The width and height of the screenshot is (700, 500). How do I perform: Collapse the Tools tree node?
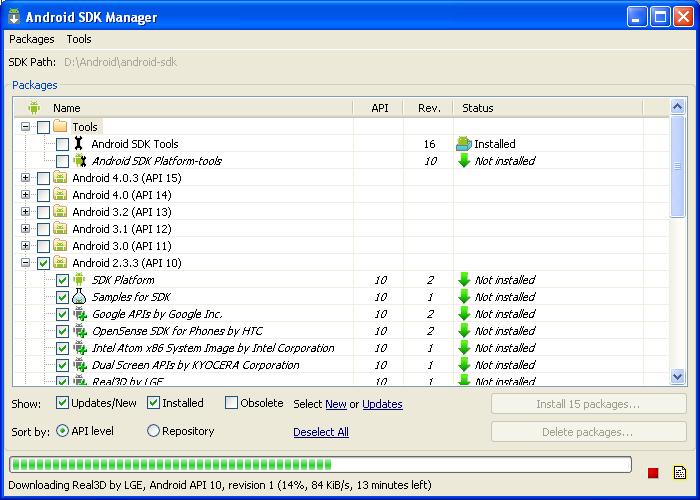(x=25, y=127)
